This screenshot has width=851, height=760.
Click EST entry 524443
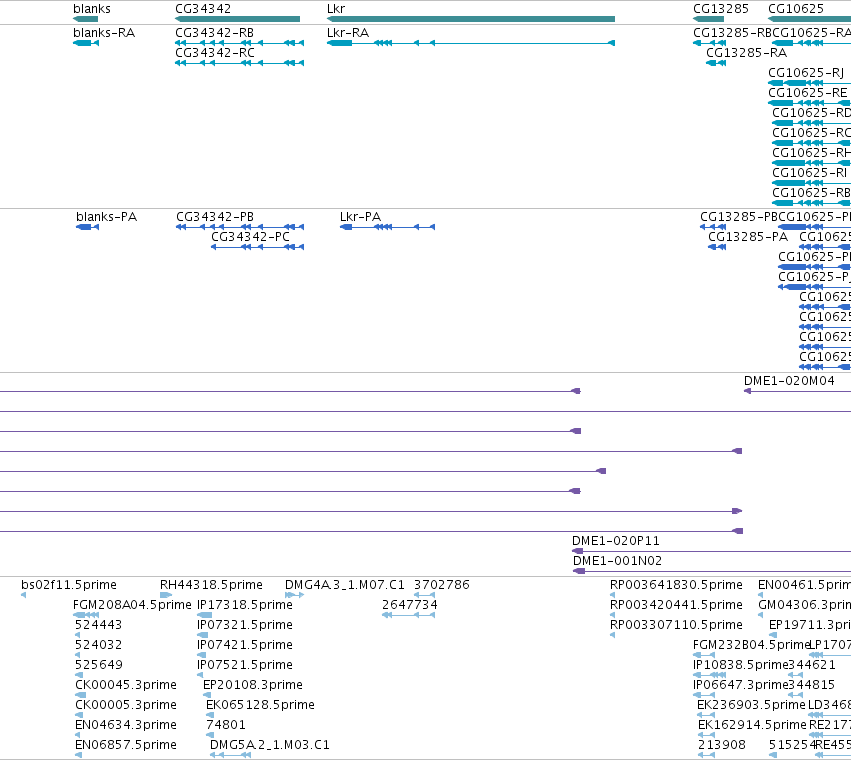click(x=98, y=625)
